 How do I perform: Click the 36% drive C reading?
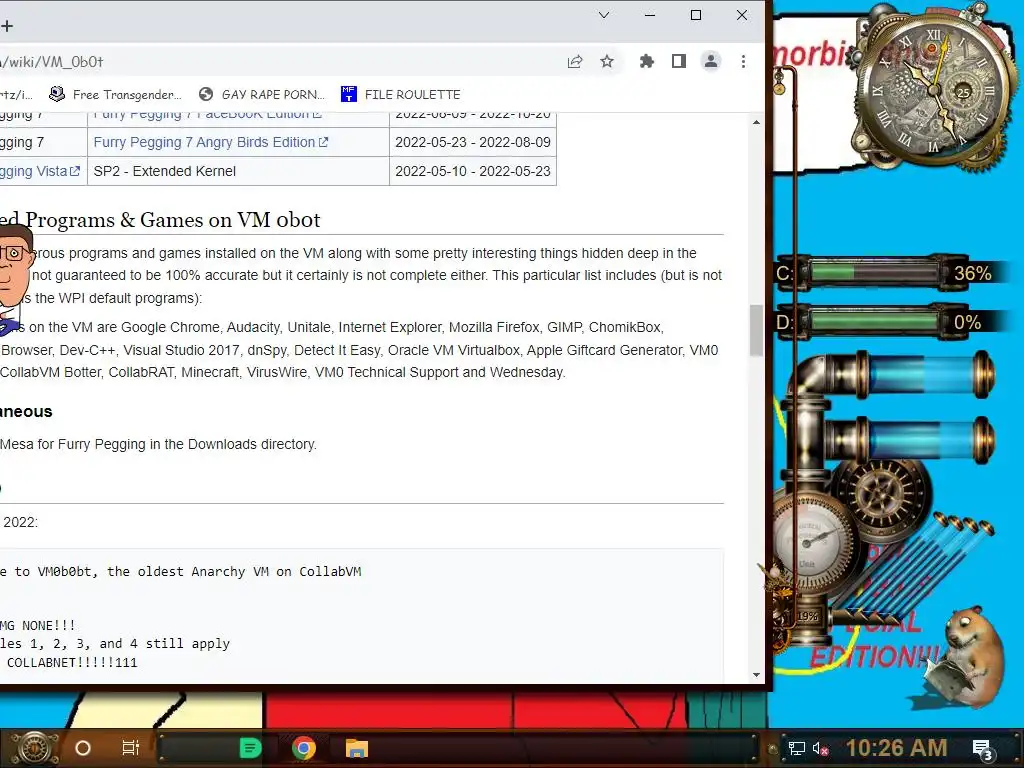tap(972, 273)
